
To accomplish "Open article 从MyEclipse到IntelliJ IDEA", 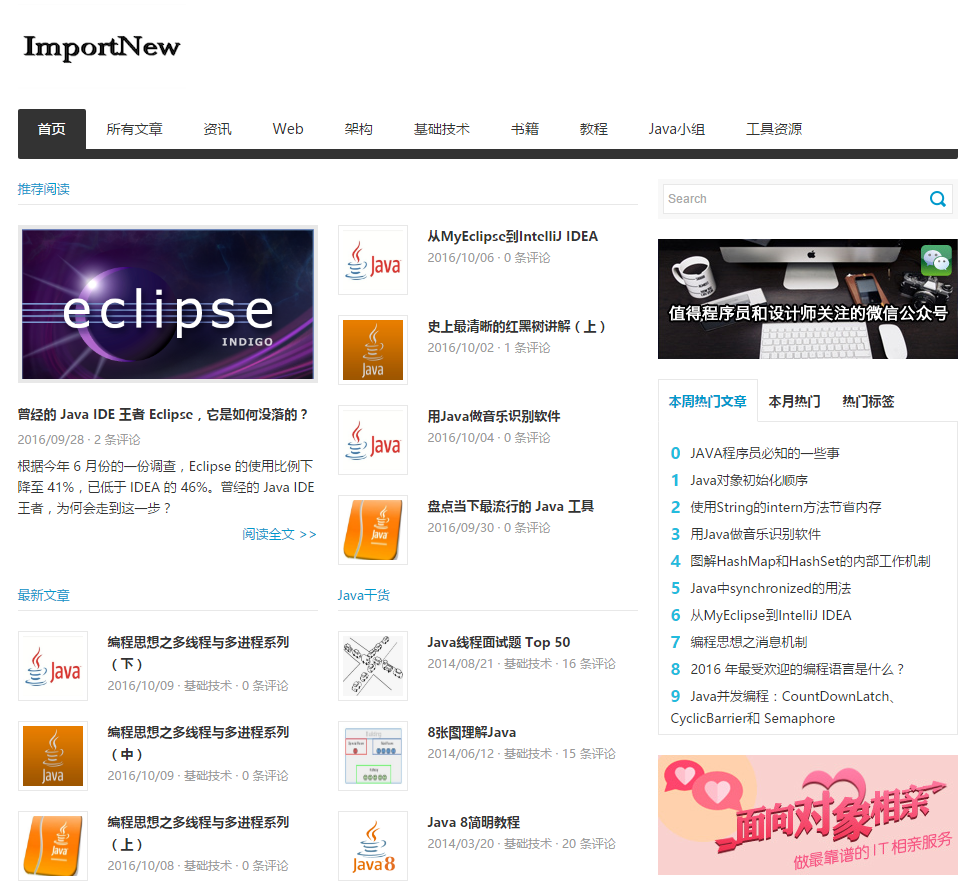I will click(513, 237).
